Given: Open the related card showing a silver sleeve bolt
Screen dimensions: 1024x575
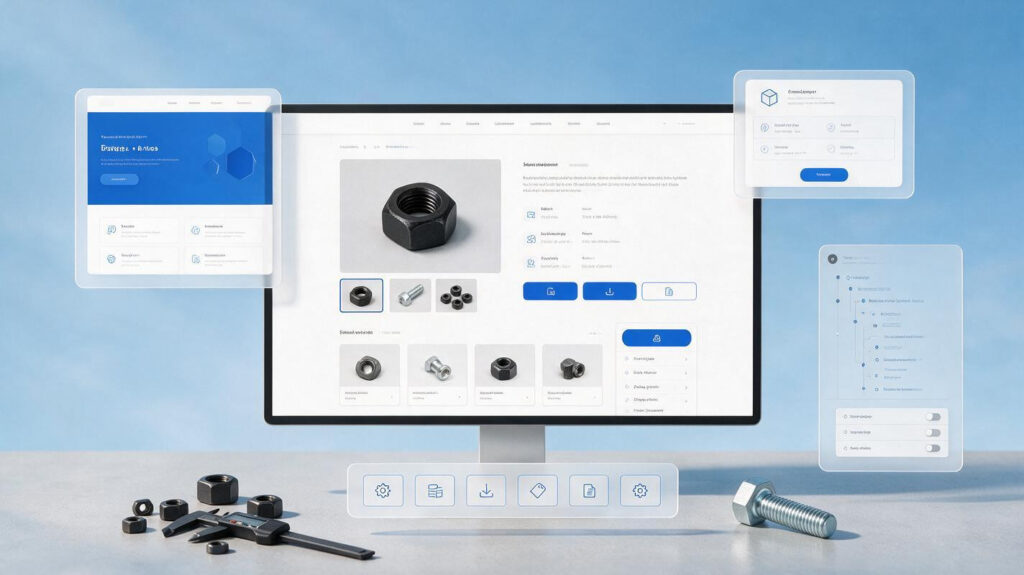Looking at the screenshot, I should coord(437,374).
